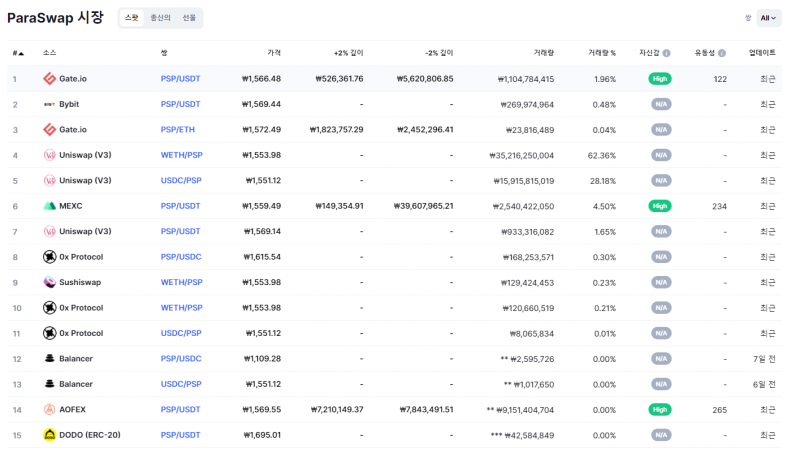This screenshot has width=800, height=453.
Task: Sort the table by 거래량 column header
Action: [544, 53]
